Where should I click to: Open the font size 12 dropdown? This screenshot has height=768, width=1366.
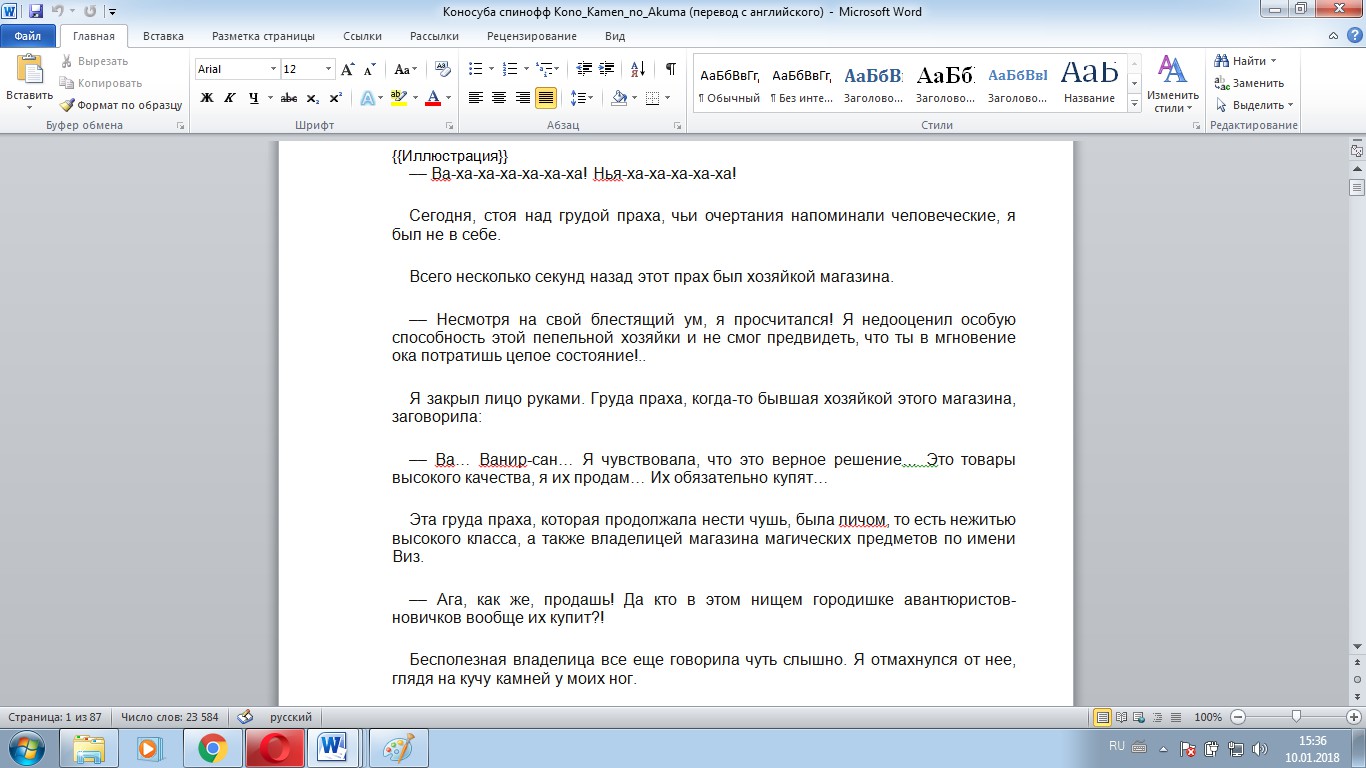pos(329,69)
